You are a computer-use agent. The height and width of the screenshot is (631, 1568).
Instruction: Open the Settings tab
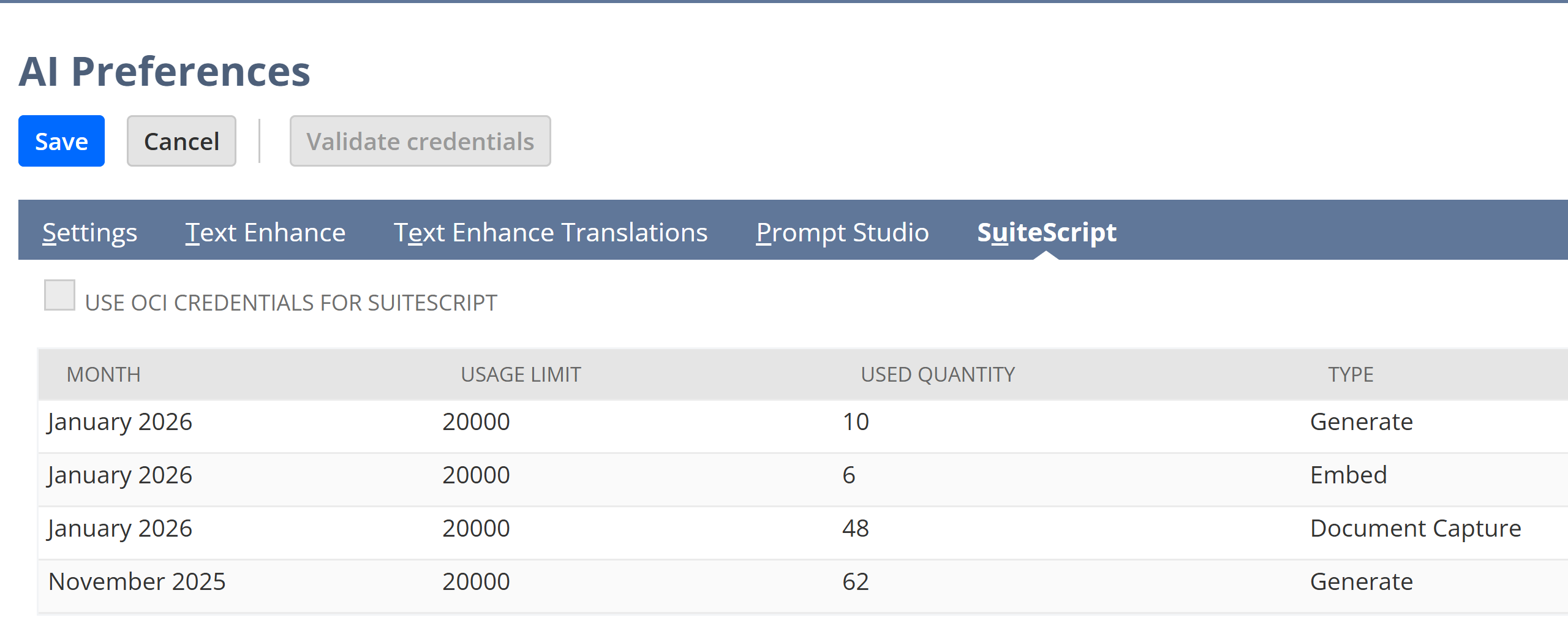click(89, 233)
